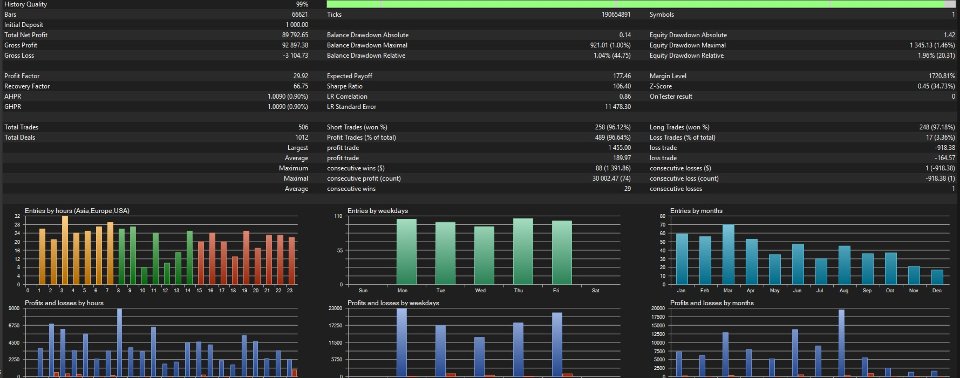Screen dimensions: 960x378
Task: Click the hour 3 bar in Entries by hours
Action: click(65, 251)
